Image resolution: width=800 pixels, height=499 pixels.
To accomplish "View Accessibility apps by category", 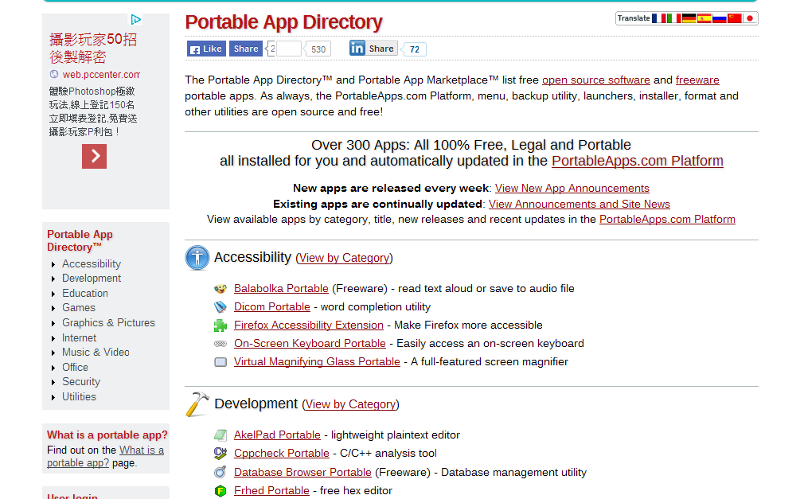I will [344, 258].
